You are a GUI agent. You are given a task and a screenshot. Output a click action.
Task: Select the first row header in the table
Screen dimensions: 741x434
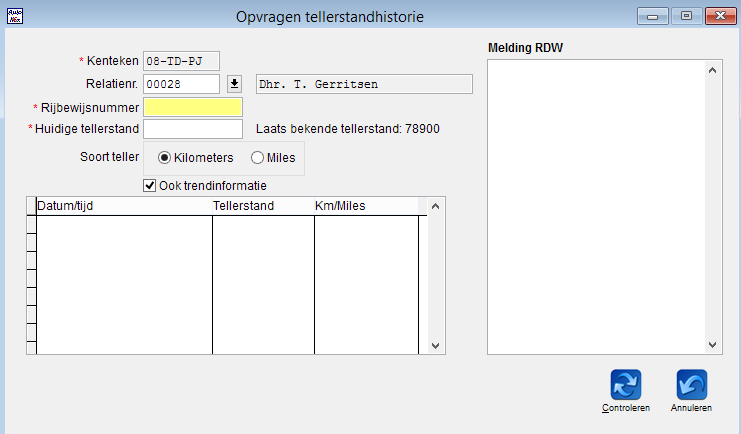tap(31, 225)
